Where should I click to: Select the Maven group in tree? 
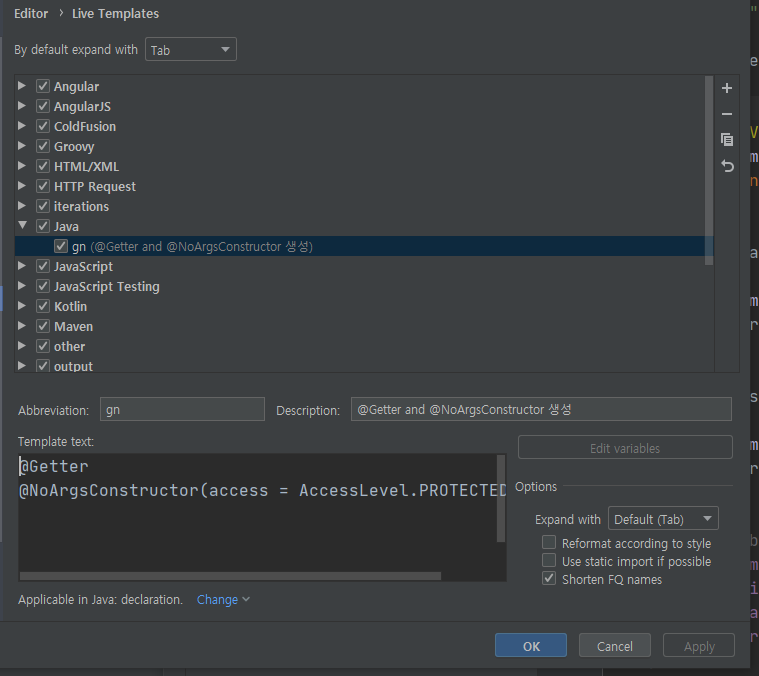(x=73, y=327)
